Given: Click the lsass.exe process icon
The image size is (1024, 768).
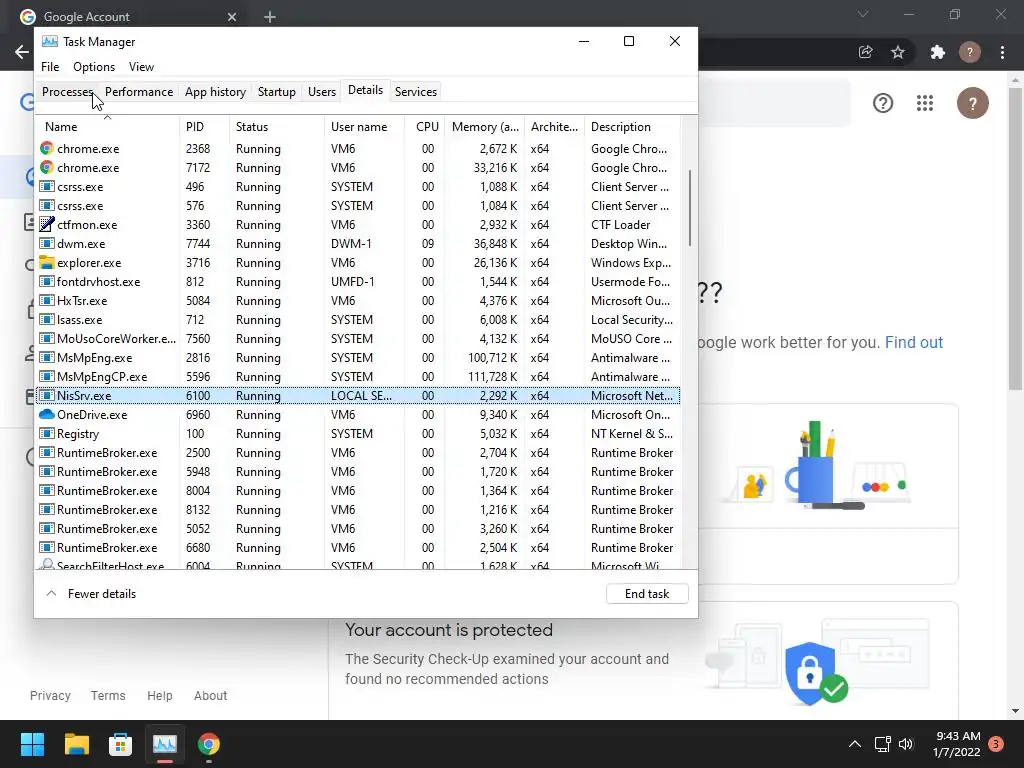Looking at the screenshot, I should [x=46, y=319].
